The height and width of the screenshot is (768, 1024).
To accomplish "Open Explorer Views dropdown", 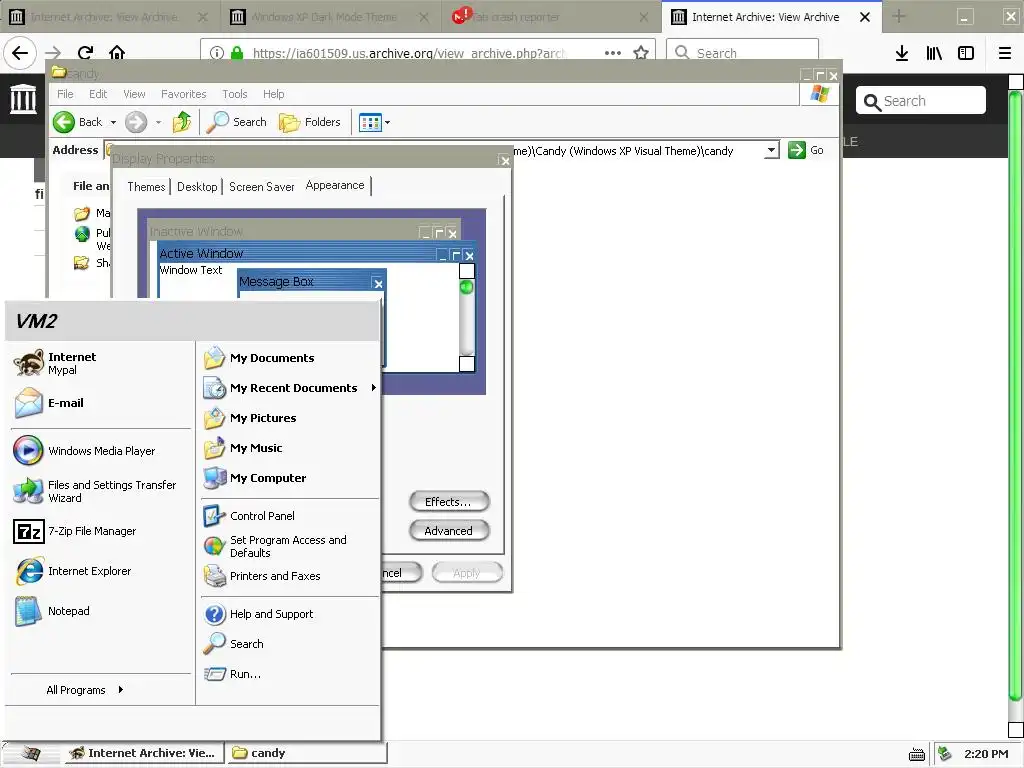I will coord(374,122).
